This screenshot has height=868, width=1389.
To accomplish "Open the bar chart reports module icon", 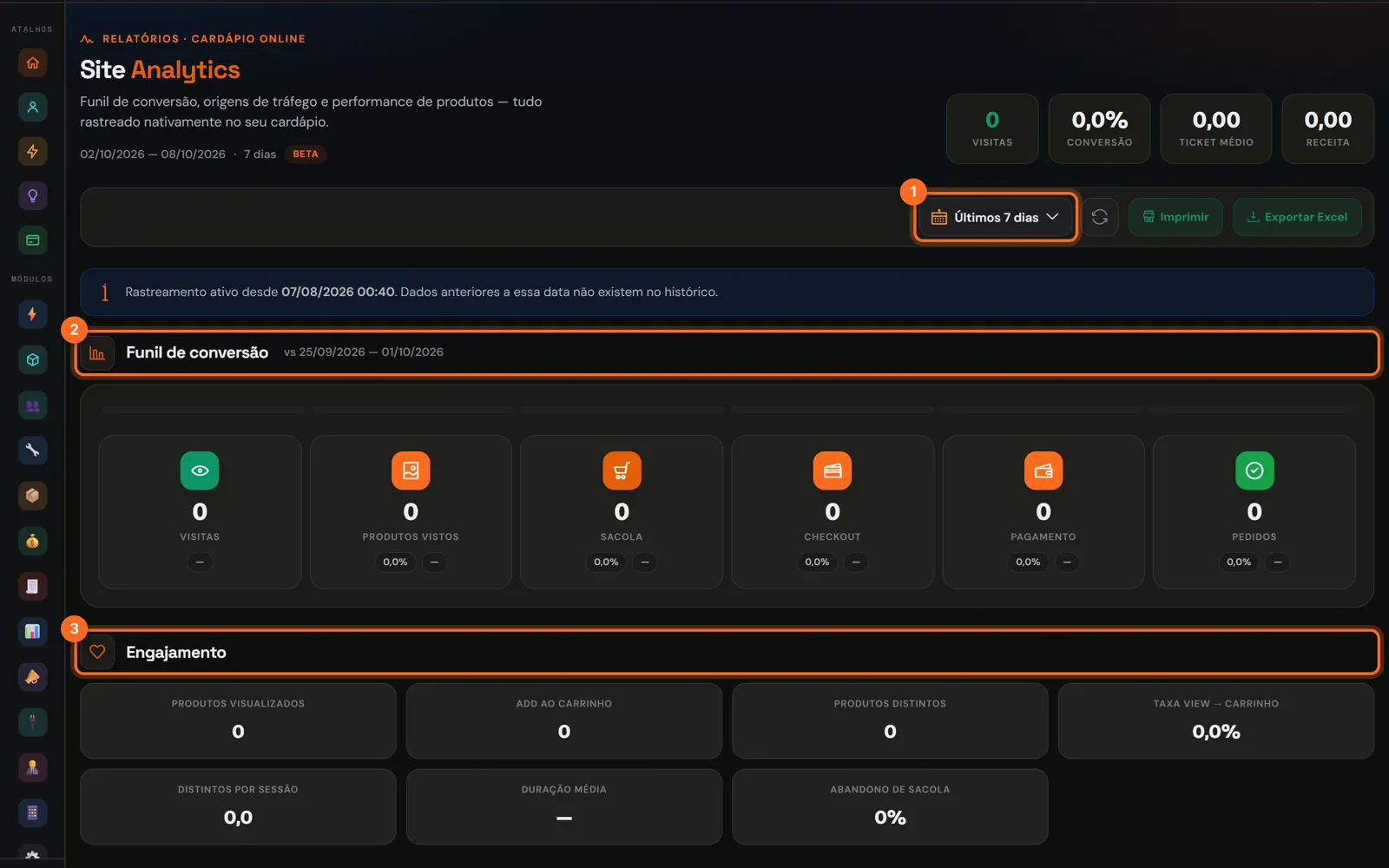I will [x=32, y=631].
